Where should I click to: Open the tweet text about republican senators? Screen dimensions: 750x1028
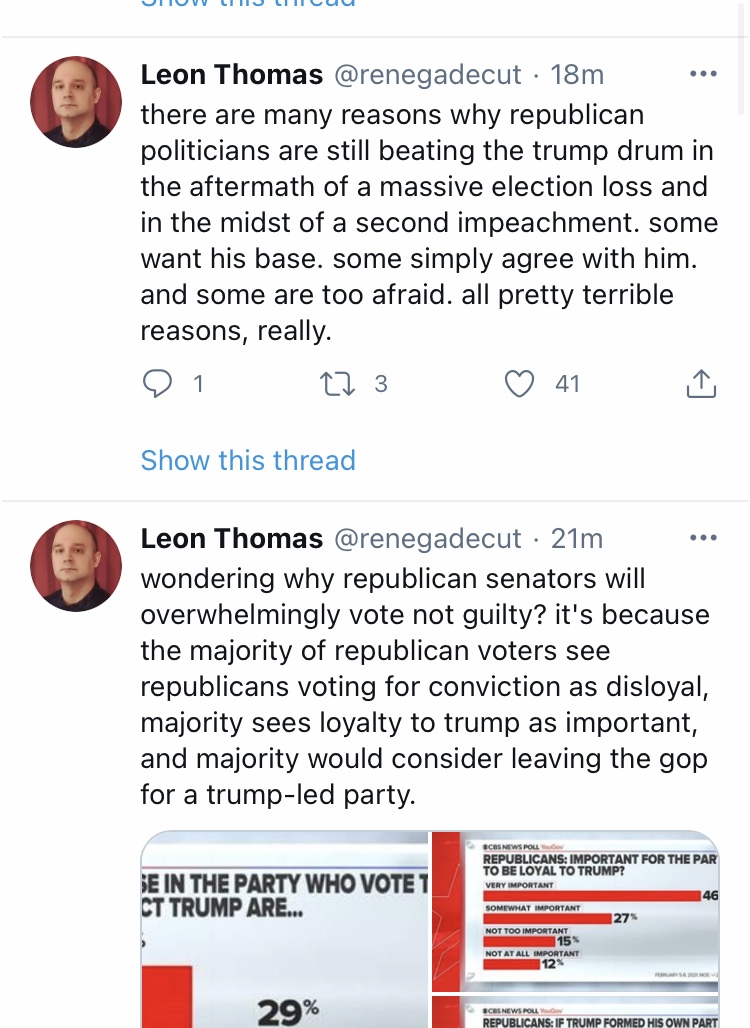pyautogui.click(x=425, y=686)
